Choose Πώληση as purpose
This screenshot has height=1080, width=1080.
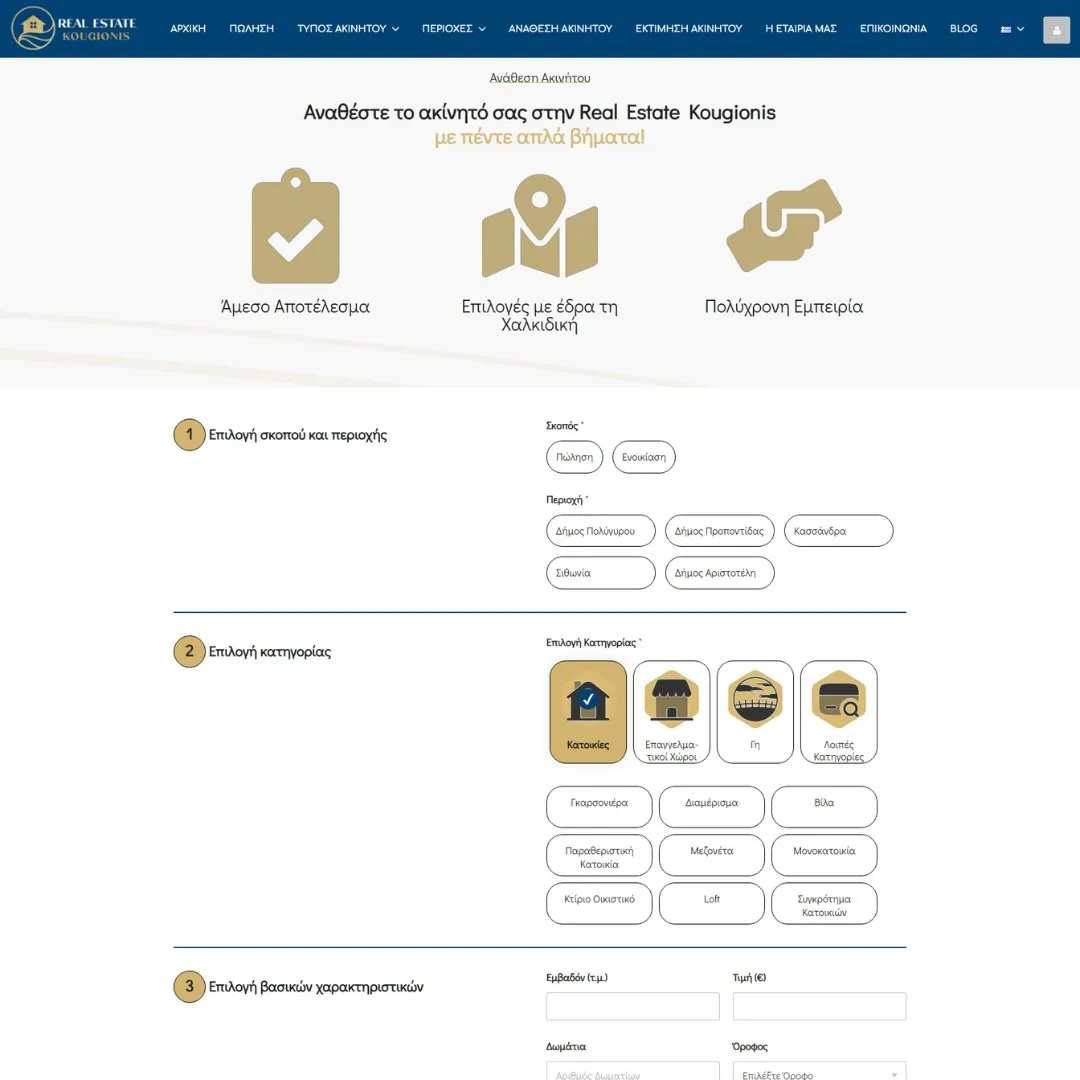(x=574, y=457)
